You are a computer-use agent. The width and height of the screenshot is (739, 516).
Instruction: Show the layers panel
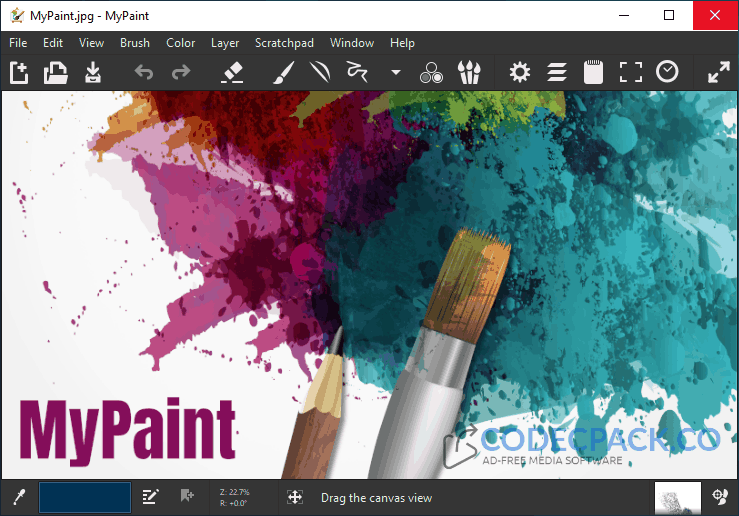pos(557,73)
